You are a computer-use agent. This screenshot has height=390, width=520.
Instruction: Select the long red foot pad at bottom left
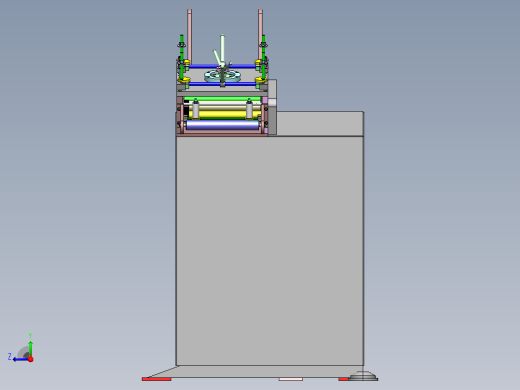coord(156,379)
